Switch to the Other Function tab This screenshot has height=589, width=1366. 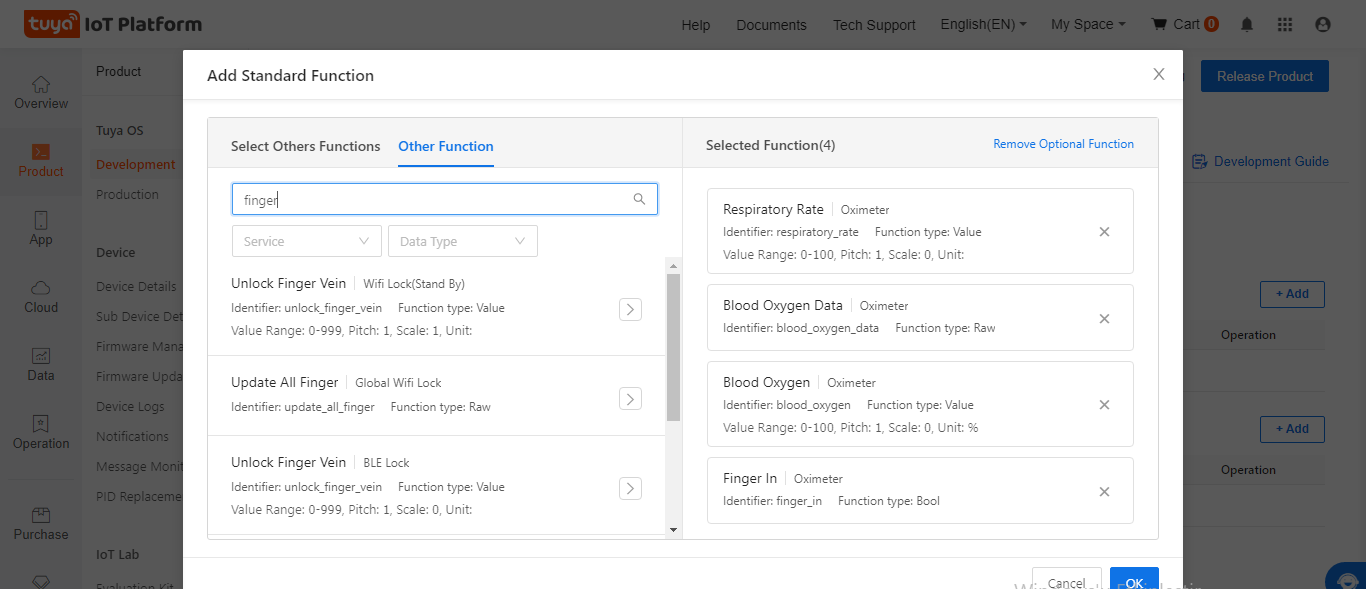pyautogui.click(x=446, y=146)
